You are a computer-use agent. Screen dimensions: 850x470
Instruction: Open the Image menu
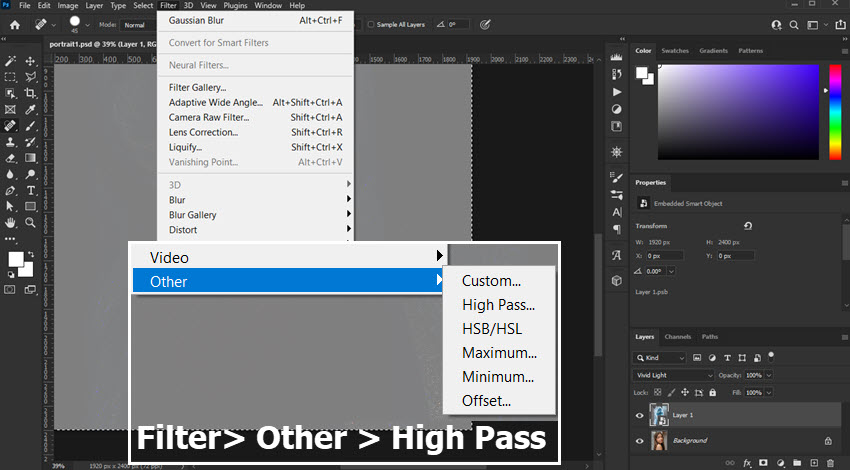coord(68,5)
